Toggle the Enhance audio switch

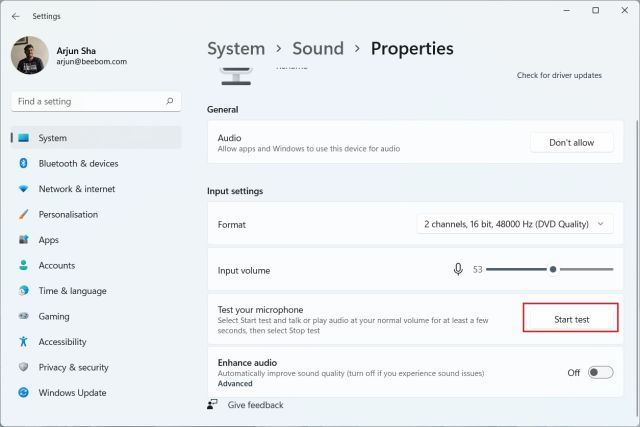pyautogui.click(x=600, y=372)
